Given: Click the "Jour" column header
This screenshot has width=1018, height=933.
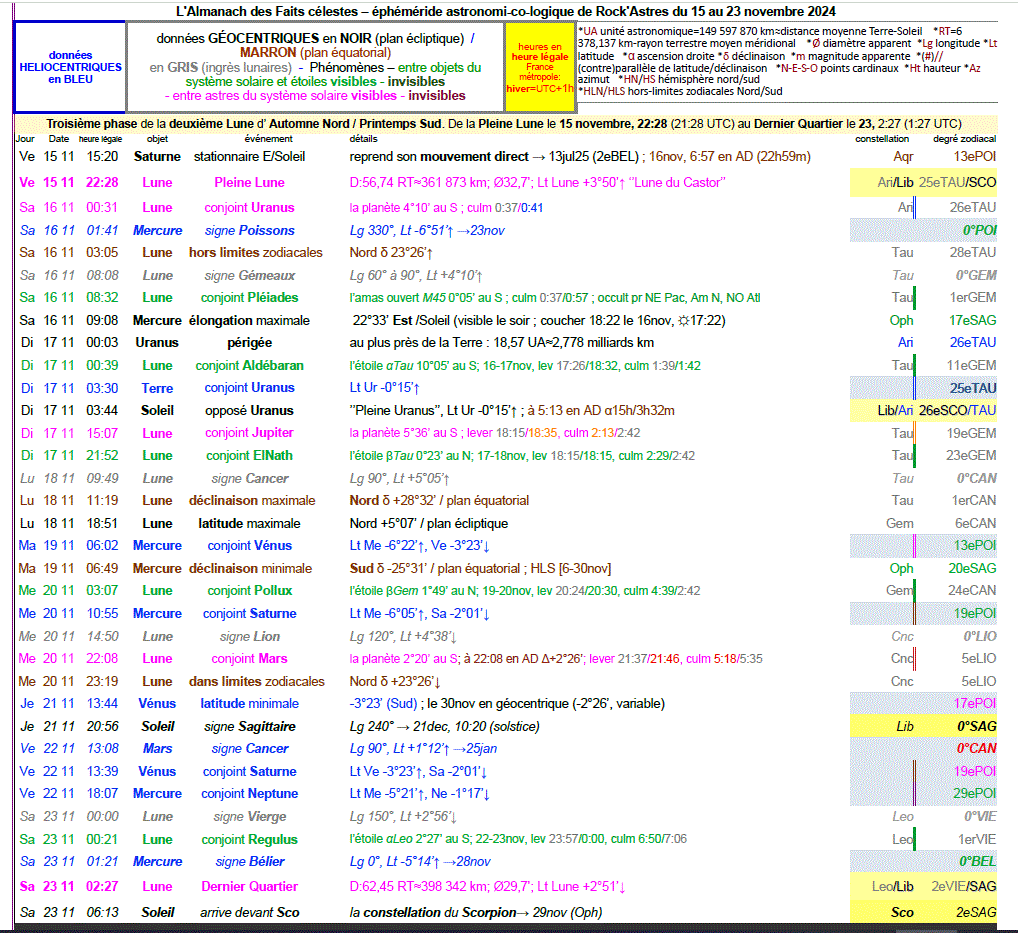Looking at the screenshot, I should click(x=25, y=139).
